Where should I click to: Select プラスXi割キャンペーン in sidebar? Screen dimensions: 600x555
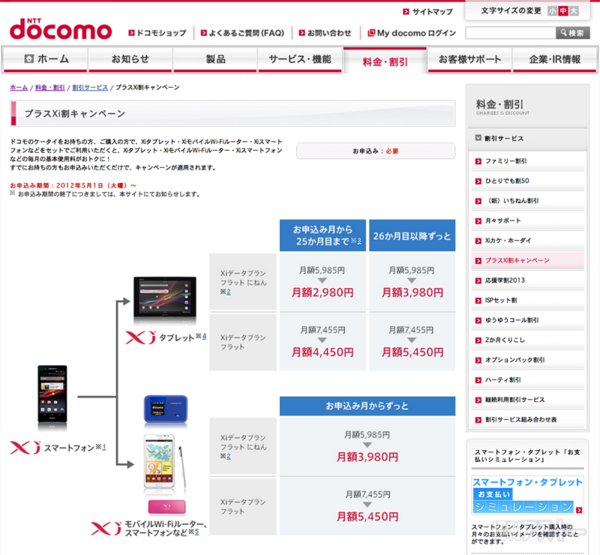(x=517, y=261)
